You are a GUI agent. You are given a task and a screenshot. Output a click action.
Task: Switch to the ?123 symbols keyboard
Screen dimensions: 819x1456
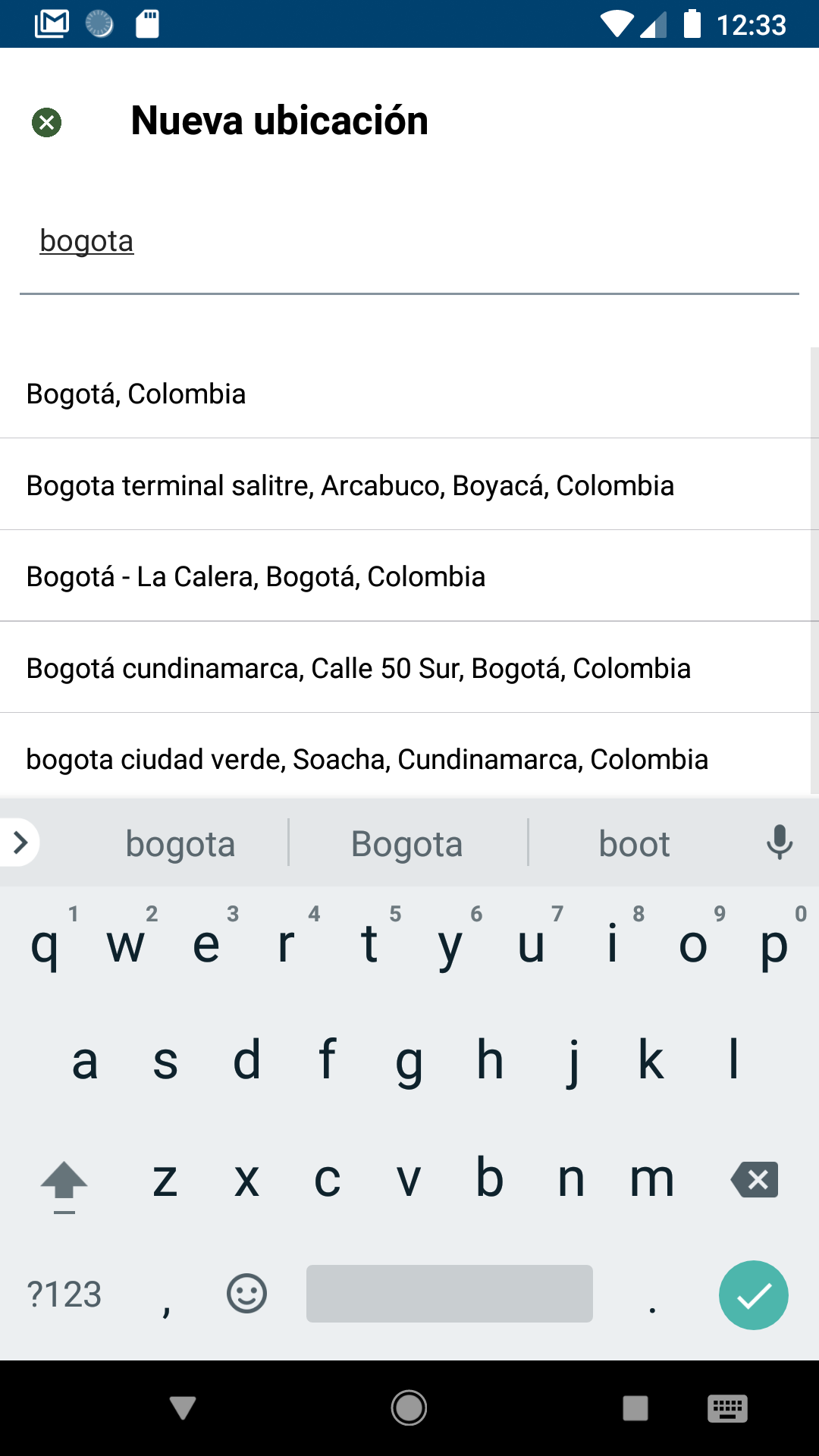64,1294
